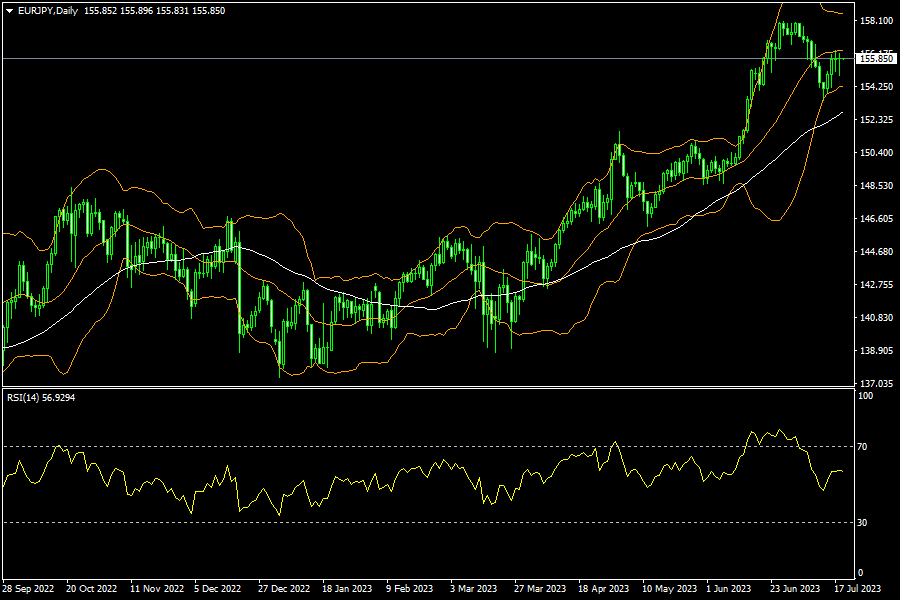Select the 140.830 price scale label
Screen dimensions: 900x600
pyautogui.click(x=876, y=318)
